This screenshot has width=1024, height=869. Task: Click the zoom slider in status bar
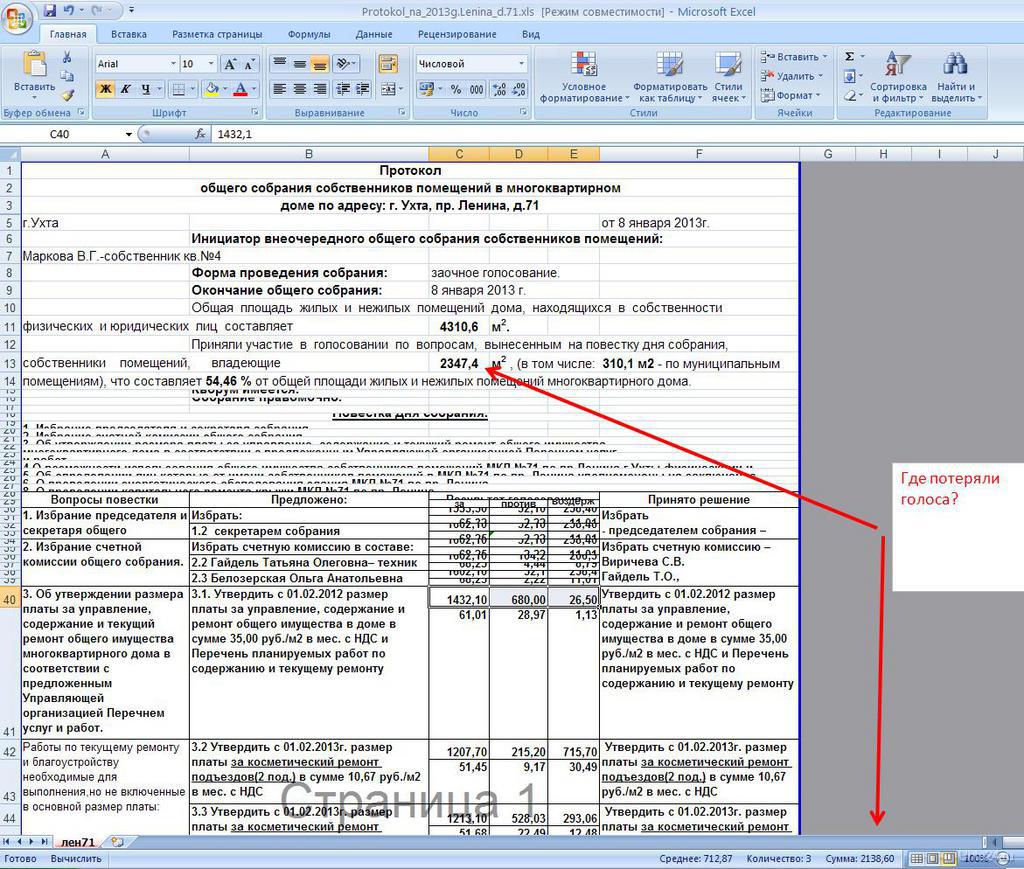1003,858
